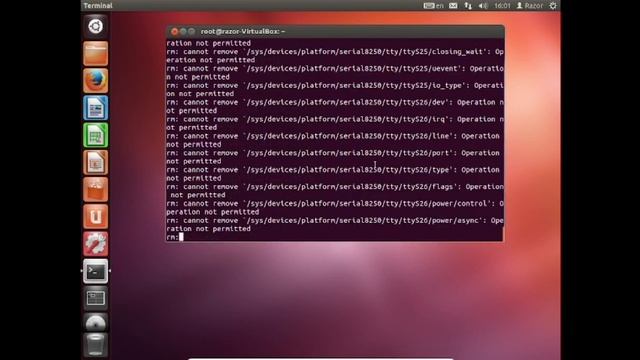Open the network connections indicator
This screenshot has width=640, height=360.
(468, 6)
